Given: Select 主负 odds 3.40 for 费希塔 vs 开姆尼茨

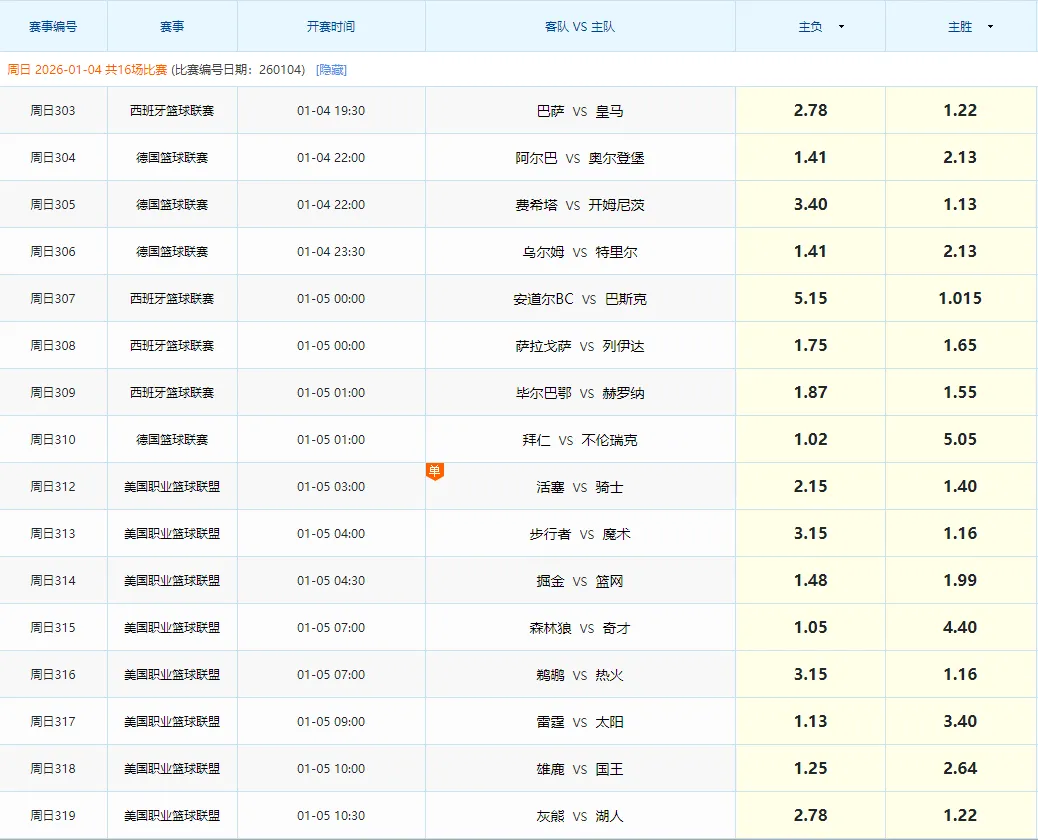Looking at the screenshot, I should point(810,205).
